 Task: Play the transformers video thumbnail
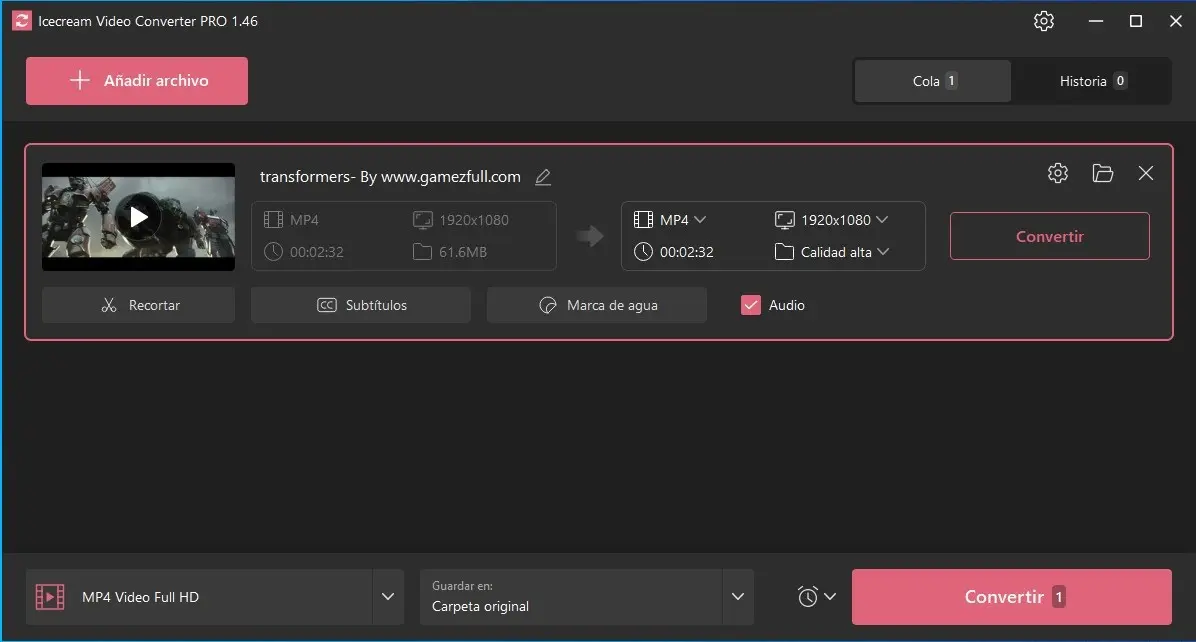[x=138, y=216]
